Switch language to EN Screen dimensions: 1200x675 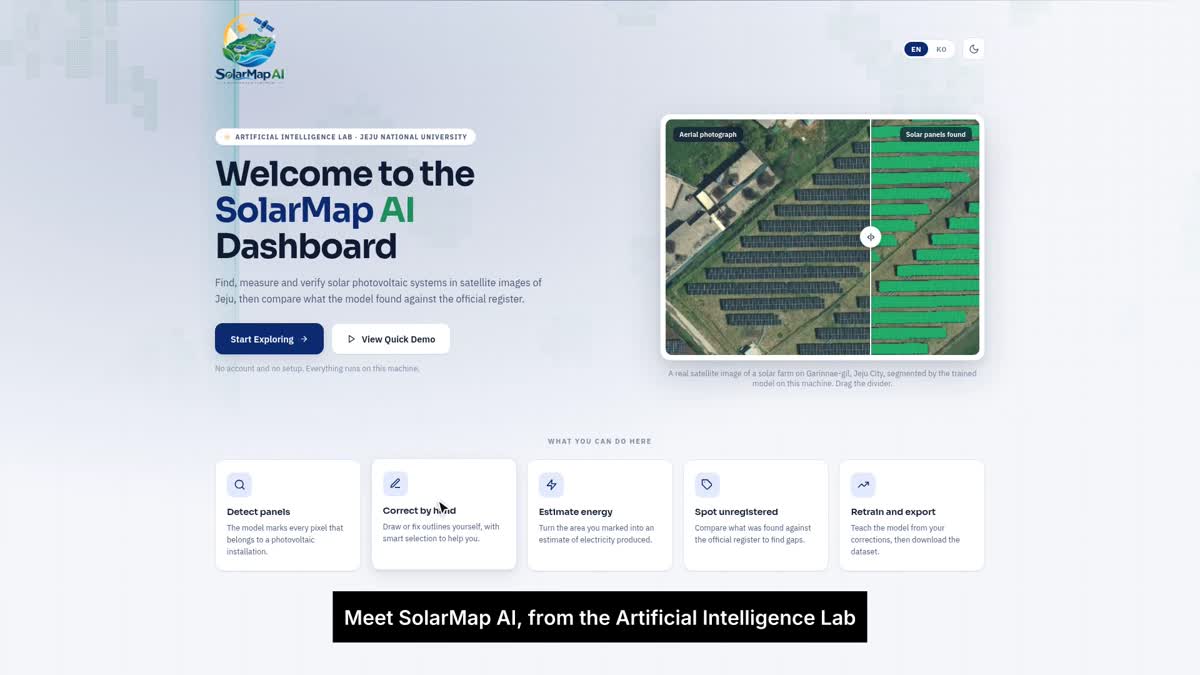click(x=916, y=49)
